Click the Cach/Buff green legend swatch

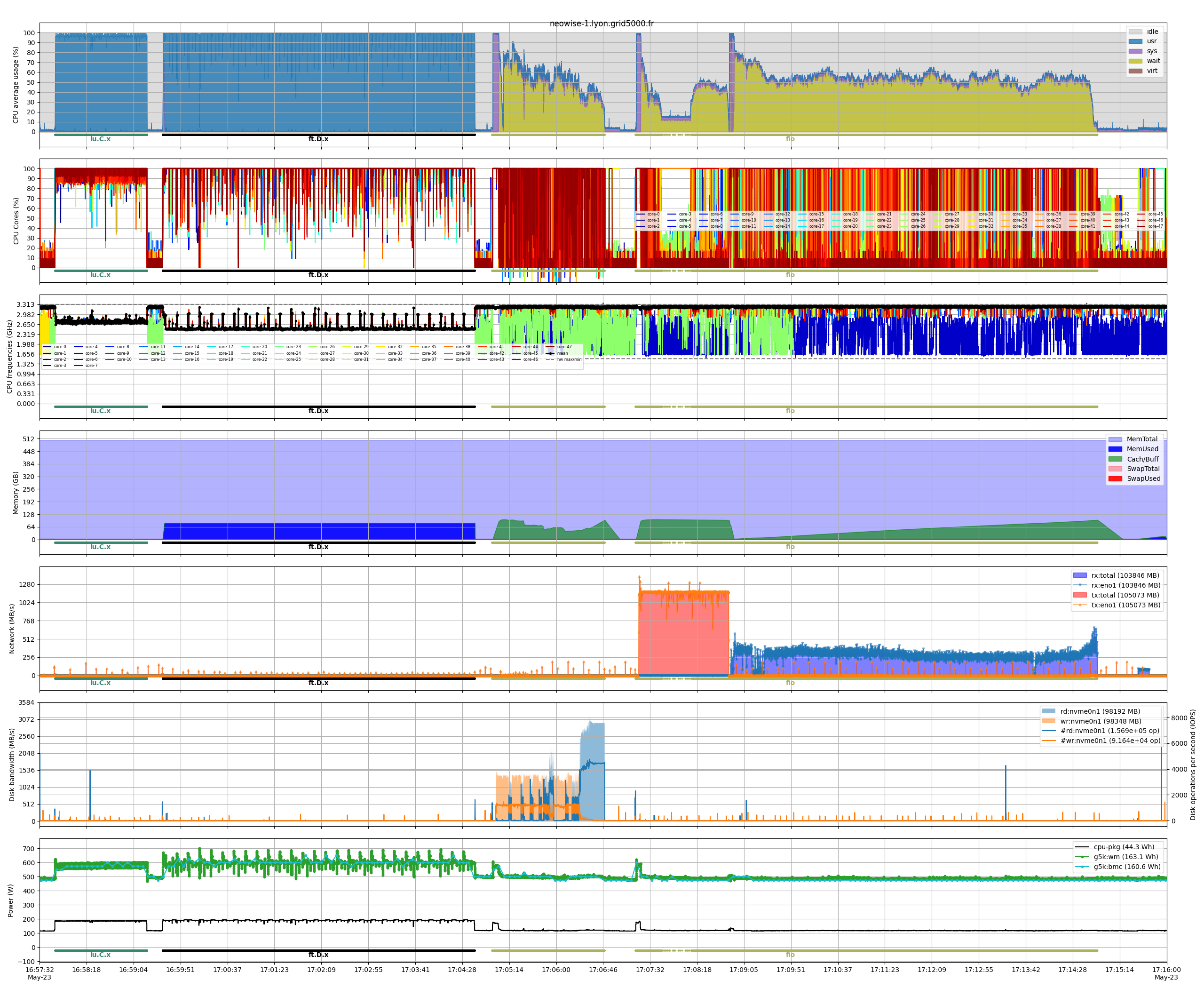coord(1115,459)
